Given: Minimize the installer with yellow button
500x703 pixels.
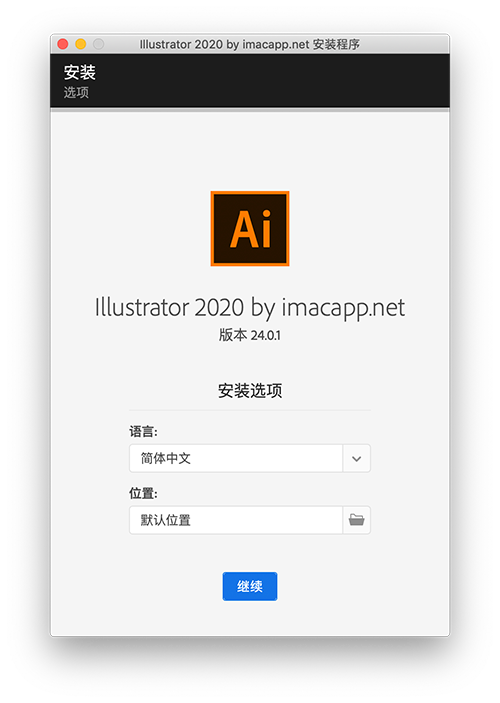Looking at the screenshot, I should (x=81, y=44).
